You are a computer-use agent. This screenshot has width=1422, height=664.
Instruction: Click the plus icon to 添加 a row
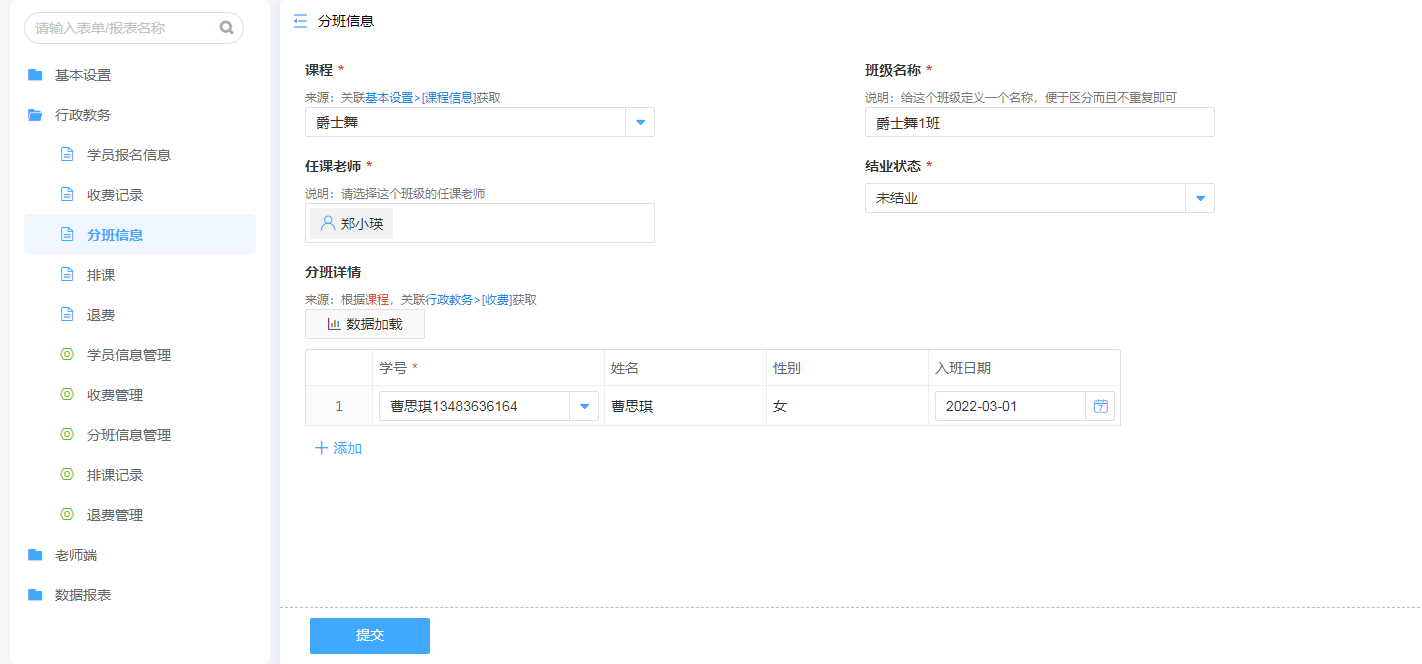point(321,448)
